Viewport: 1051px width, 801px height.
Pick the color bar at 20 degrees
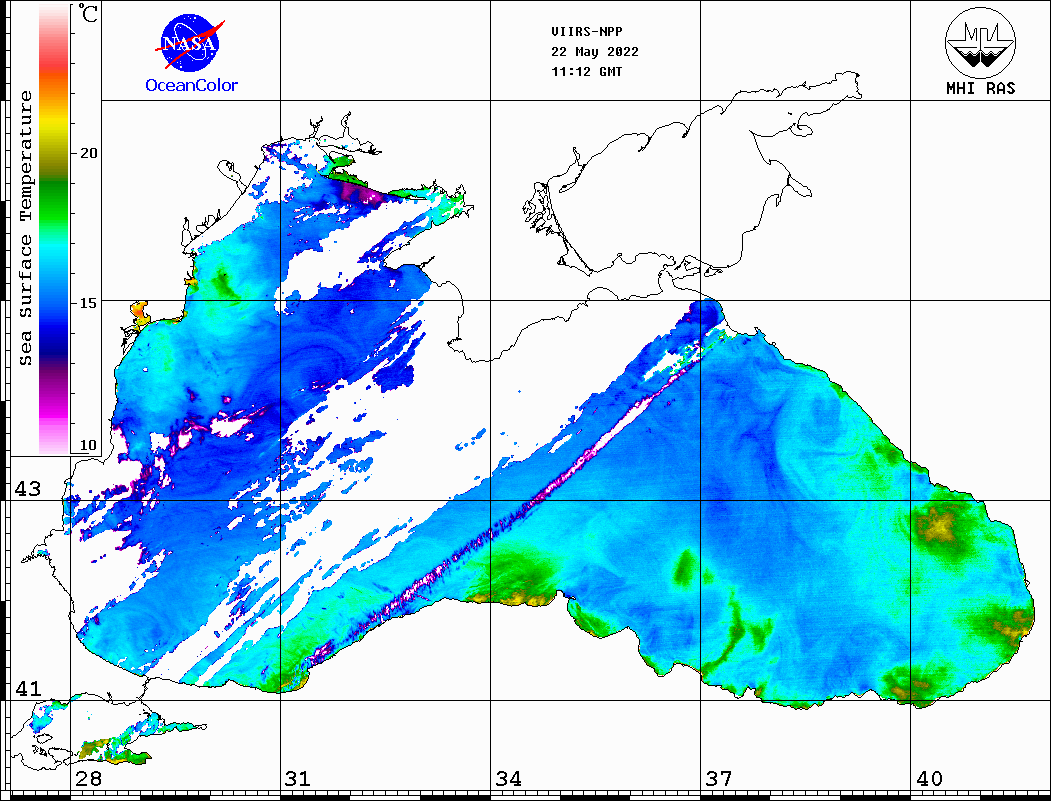[x=54, y=153]
